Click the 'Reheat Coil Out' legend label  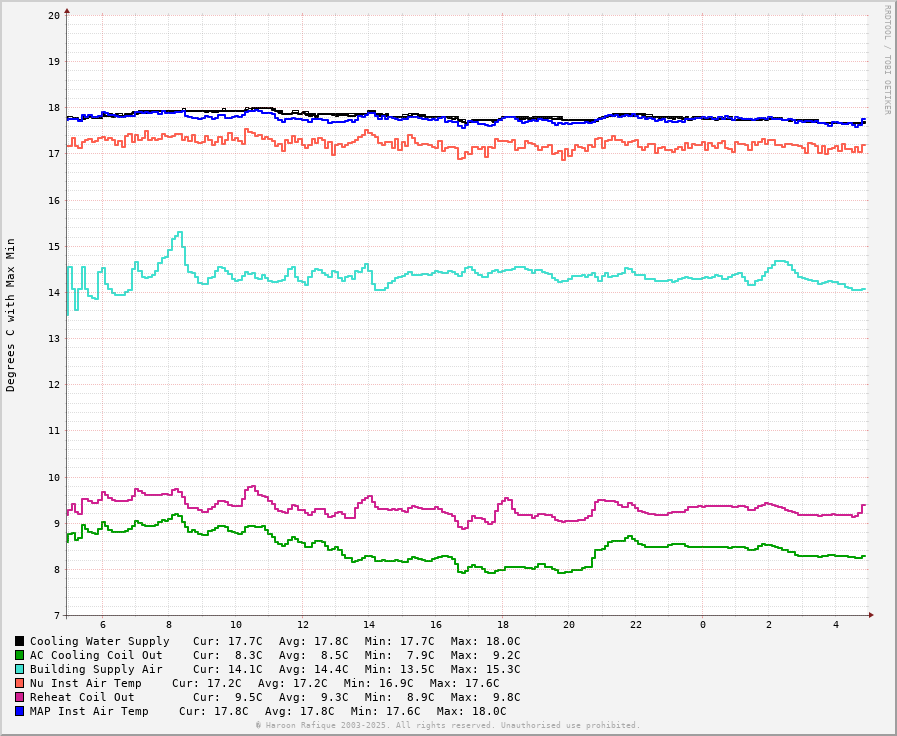pyautogui.click(x=82, y=697)
